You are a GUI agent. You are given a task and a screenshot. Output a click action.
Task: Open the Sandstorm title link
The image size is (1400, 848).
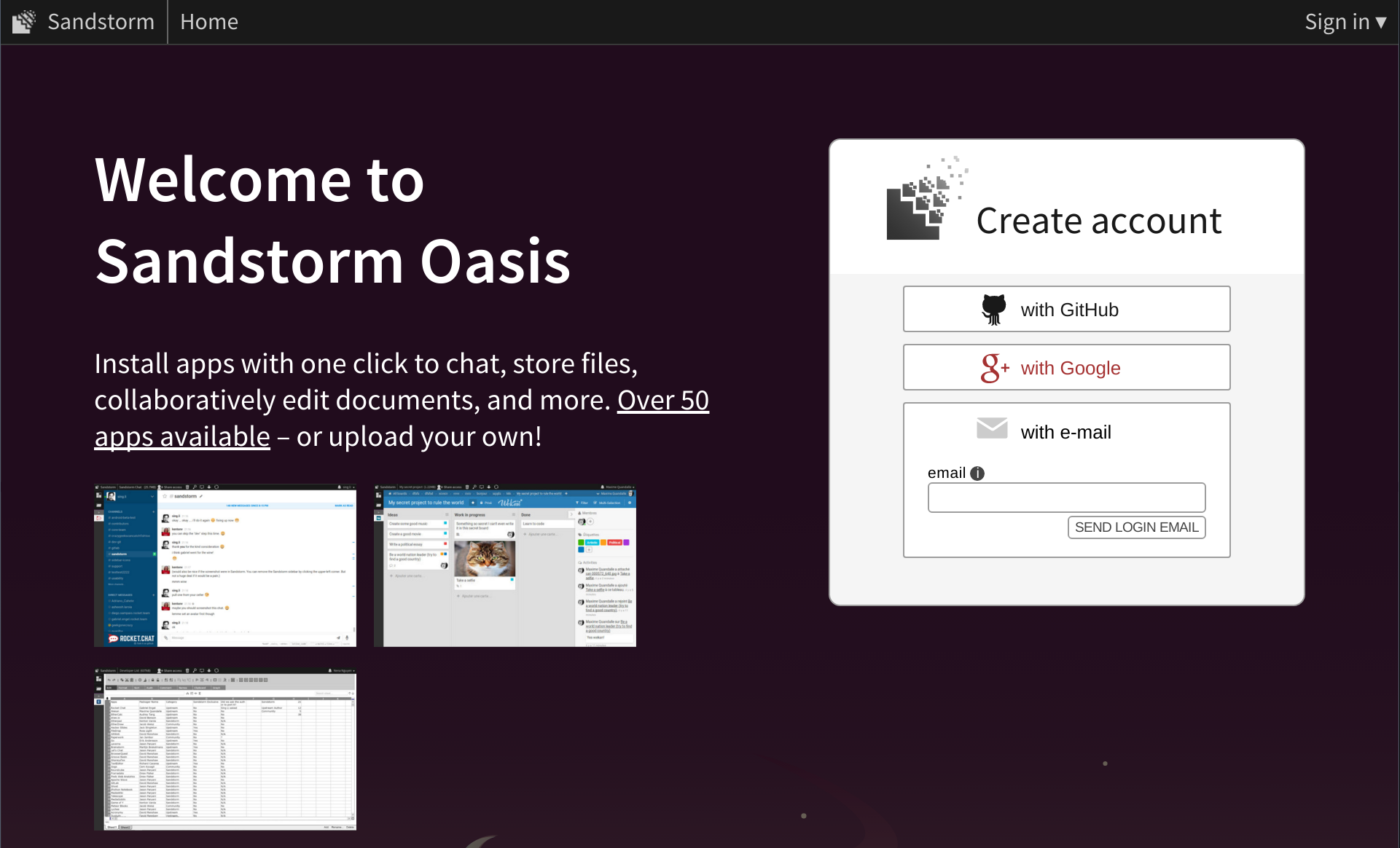click(x=101, y=22)
